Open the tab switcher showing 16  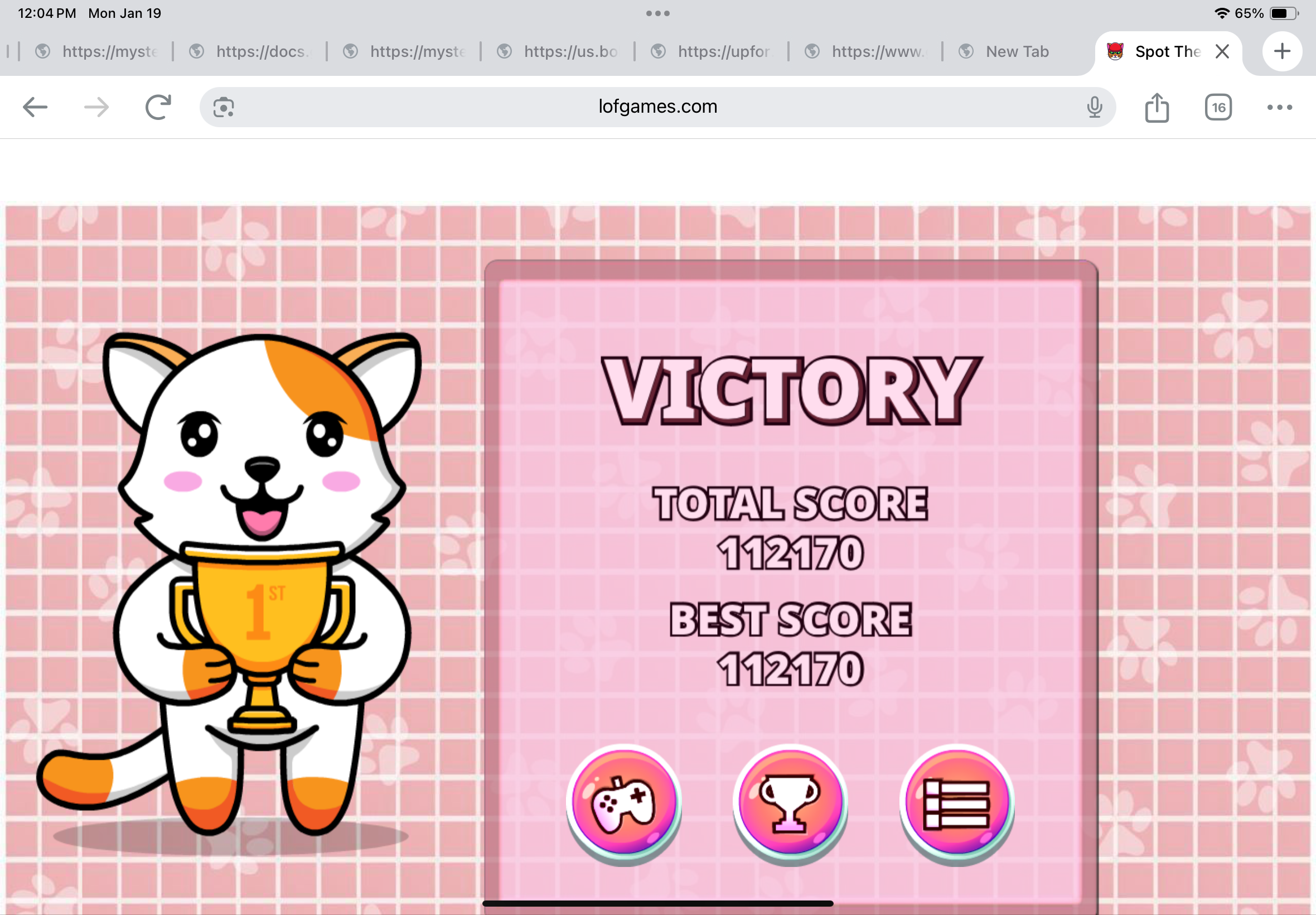[1218, 107]
